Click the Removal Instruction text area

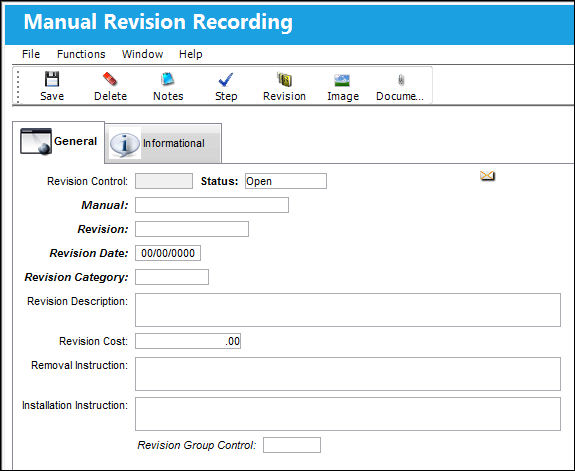[348, 374]
